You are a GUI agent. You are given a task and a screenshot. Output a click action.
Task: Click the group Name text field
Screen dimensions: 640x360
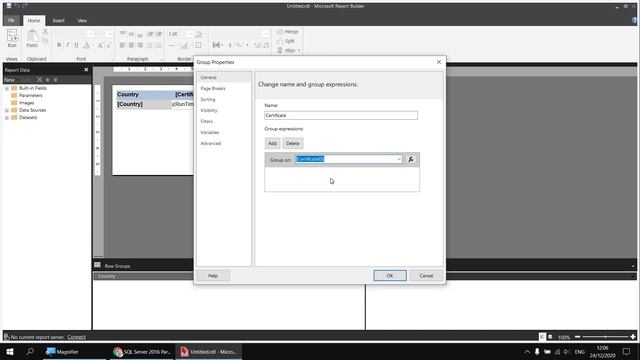341,116
